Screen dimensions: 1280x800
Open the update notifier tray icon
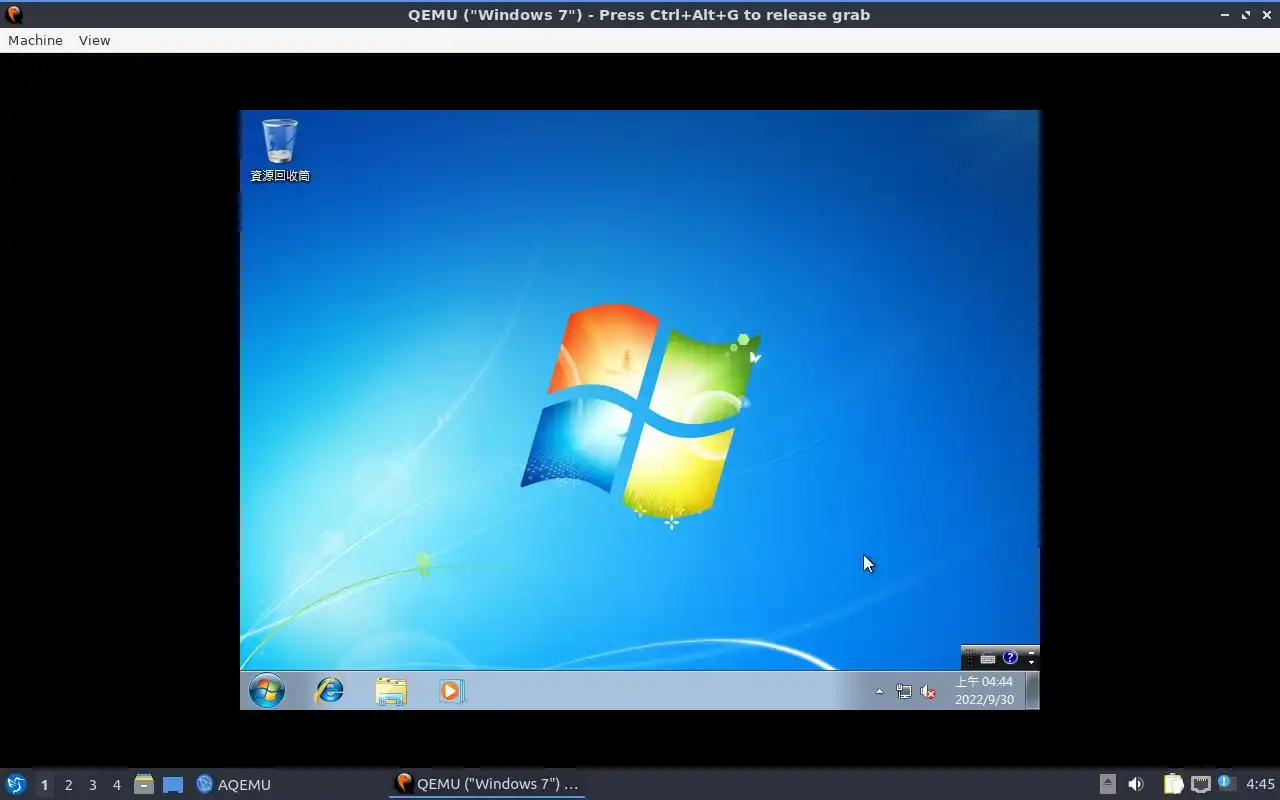1226,783
